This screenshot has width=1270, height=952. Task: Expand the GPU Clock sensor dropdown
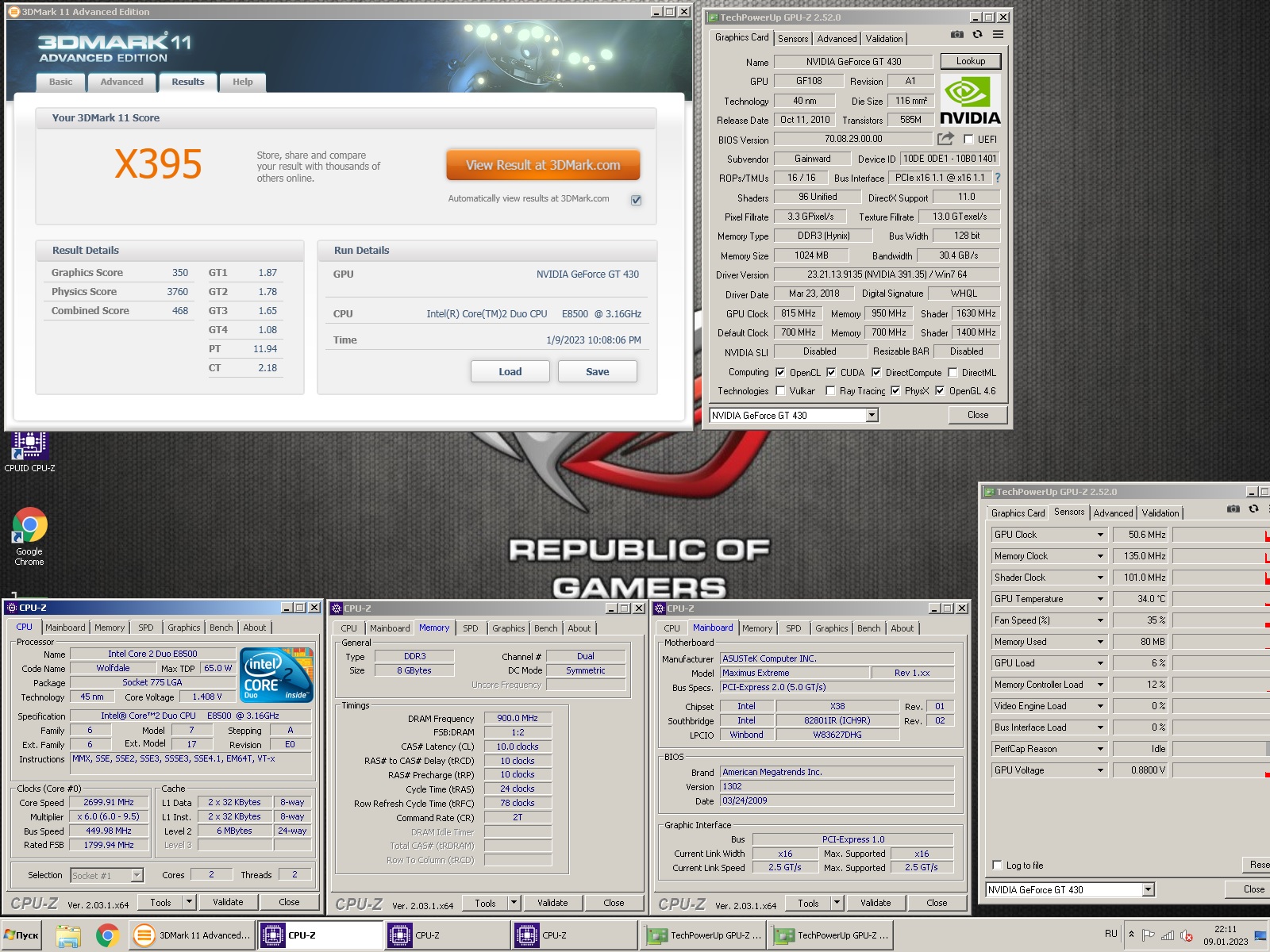[x=1100, y=535]
